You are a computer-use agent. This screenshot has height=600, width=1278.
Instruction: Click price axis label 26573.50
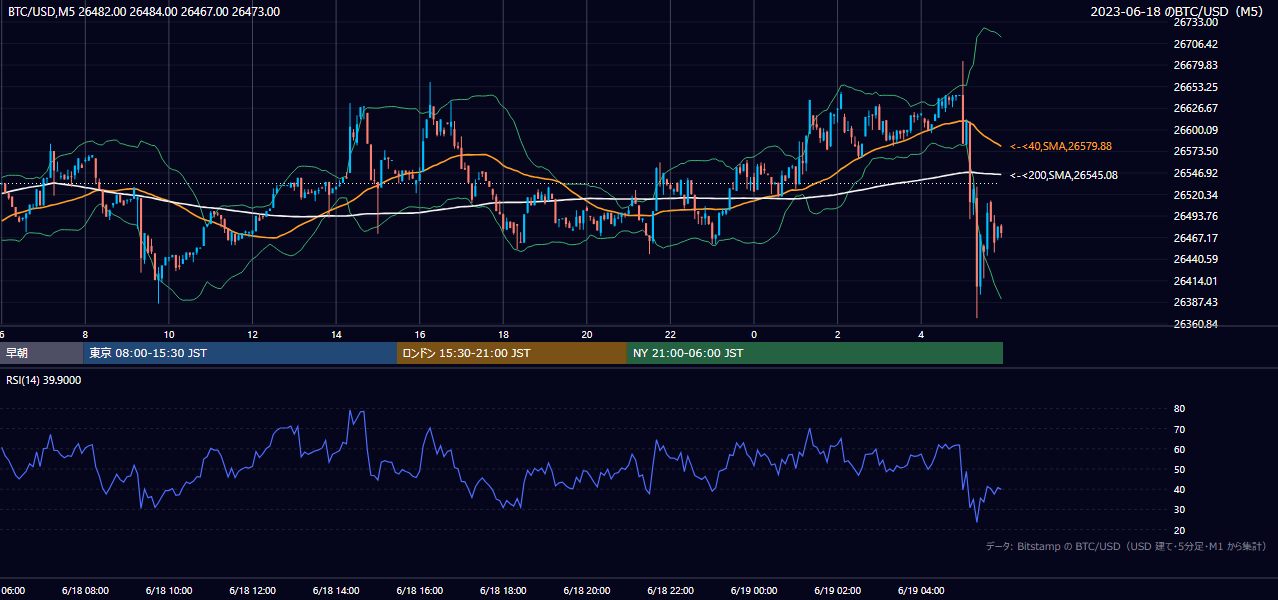click(1195, 151)
